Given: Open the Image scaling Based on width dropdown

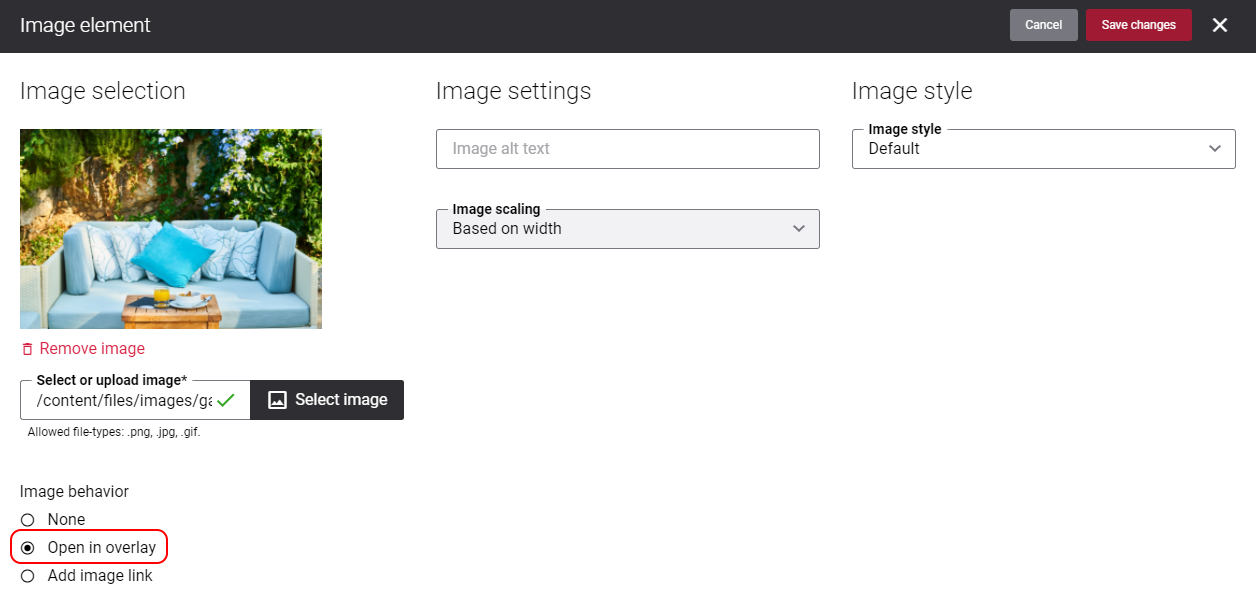Looking at the screenshot, I should 628,228.
